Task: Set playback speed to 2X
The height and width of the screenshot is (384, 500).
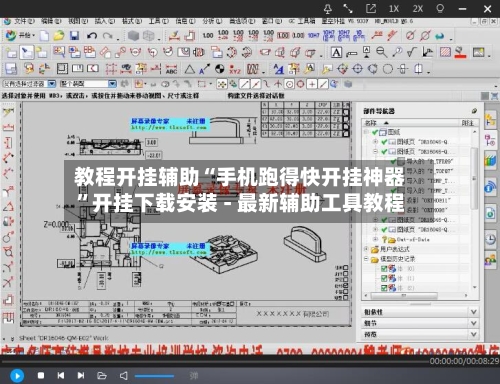Action: coord(417,9)
